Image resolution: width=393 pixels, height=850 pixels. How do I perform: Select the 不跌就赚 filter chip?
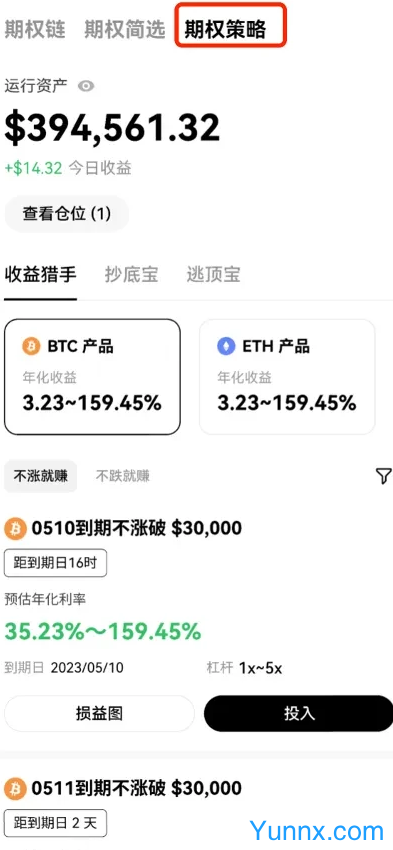pos(123,476)
